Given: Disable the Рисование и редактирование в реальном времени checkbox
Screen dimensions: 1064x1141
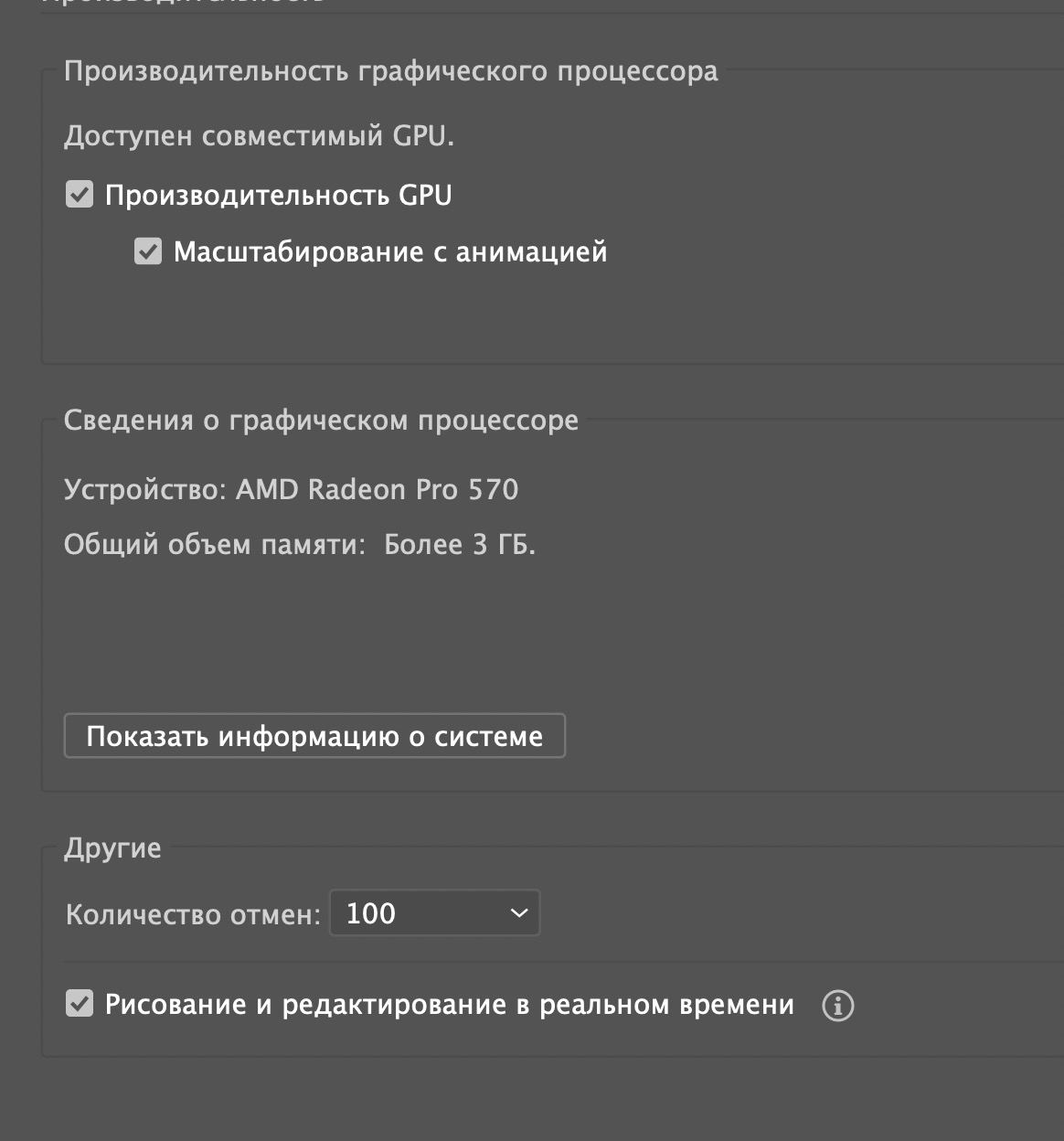Looking at the screenshot, I should (x=80, y=1004).
